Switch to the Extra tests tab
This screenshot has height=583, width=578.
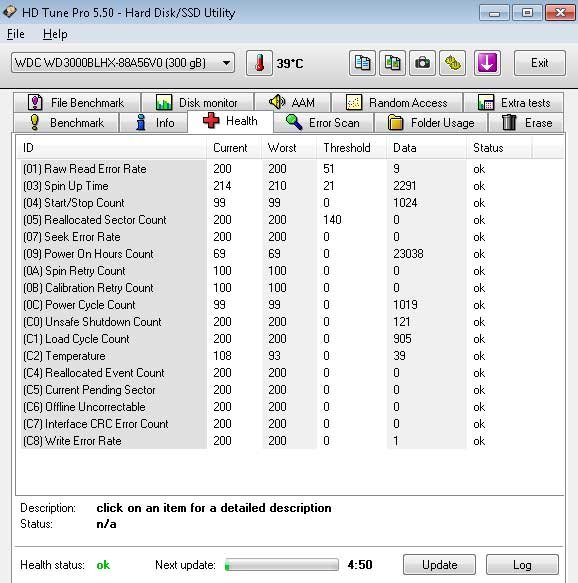[514, 102]
